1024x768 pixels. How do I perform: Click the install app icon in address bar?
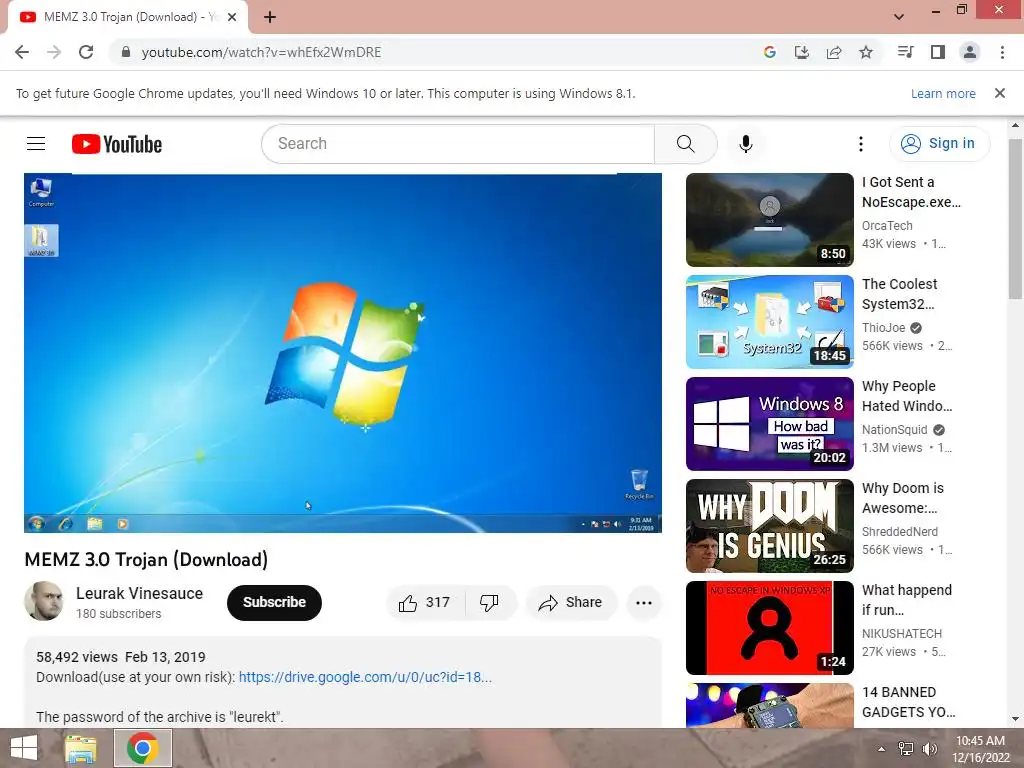tap(802, 52)
